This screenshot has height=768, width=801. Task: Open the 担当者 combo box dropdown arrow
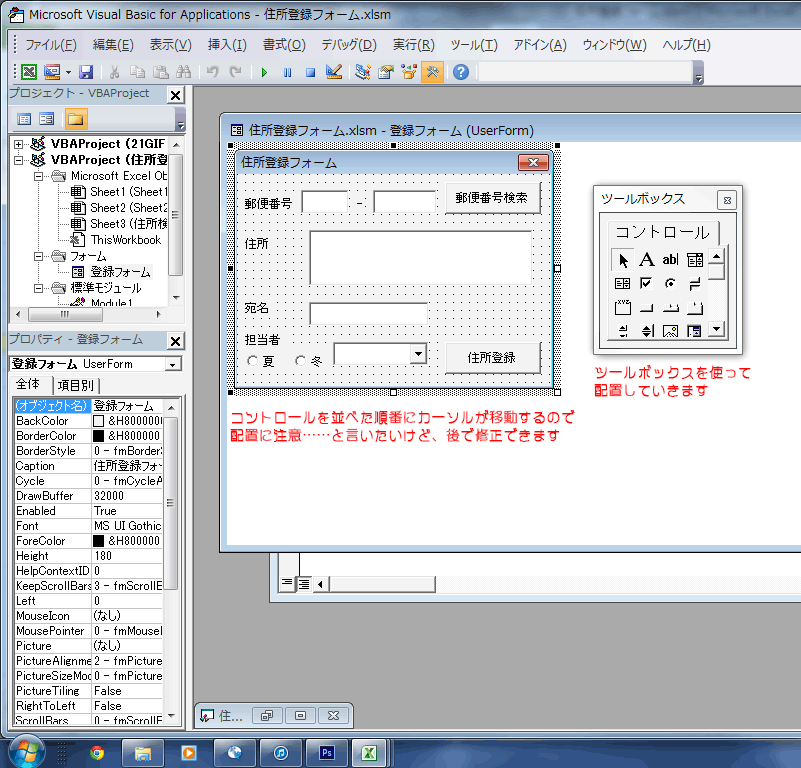click(x=418, y=354)
